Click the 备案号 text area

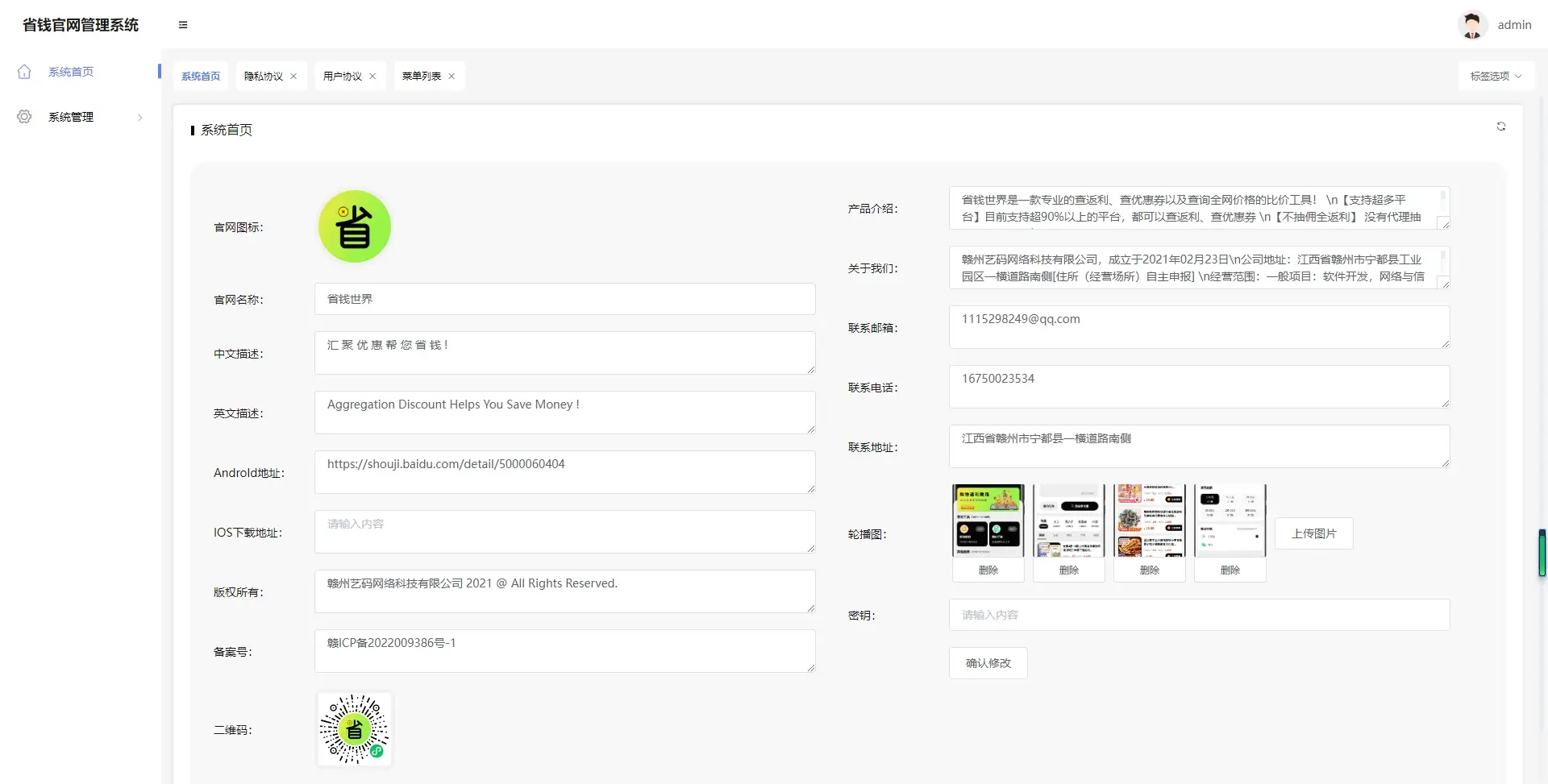[x=565, y=651]
